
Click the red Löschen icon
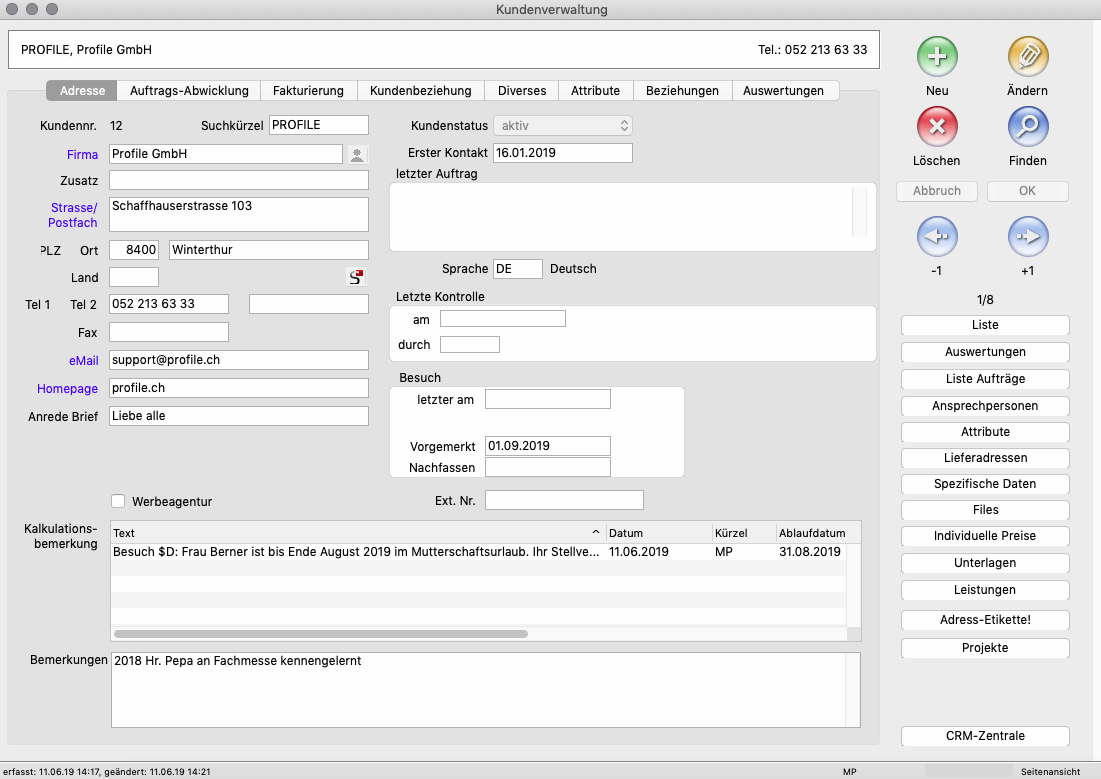(x=937, y=127)
